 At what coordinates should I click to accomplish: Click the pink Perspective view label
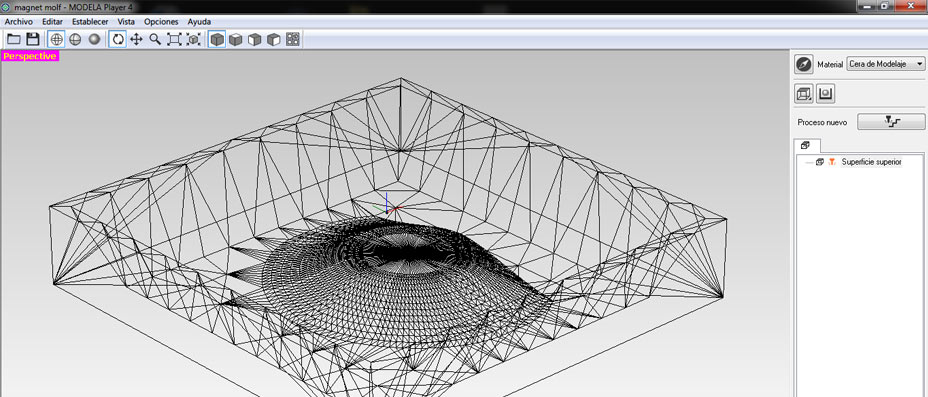tap(30, 56)
